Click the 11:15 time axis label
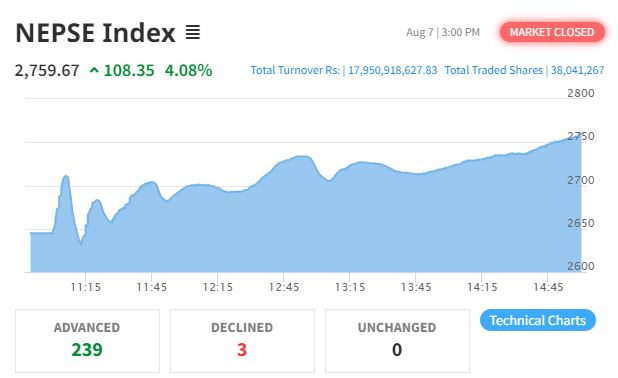The width and height of the screenshot is (618, 378). (86, 287)
